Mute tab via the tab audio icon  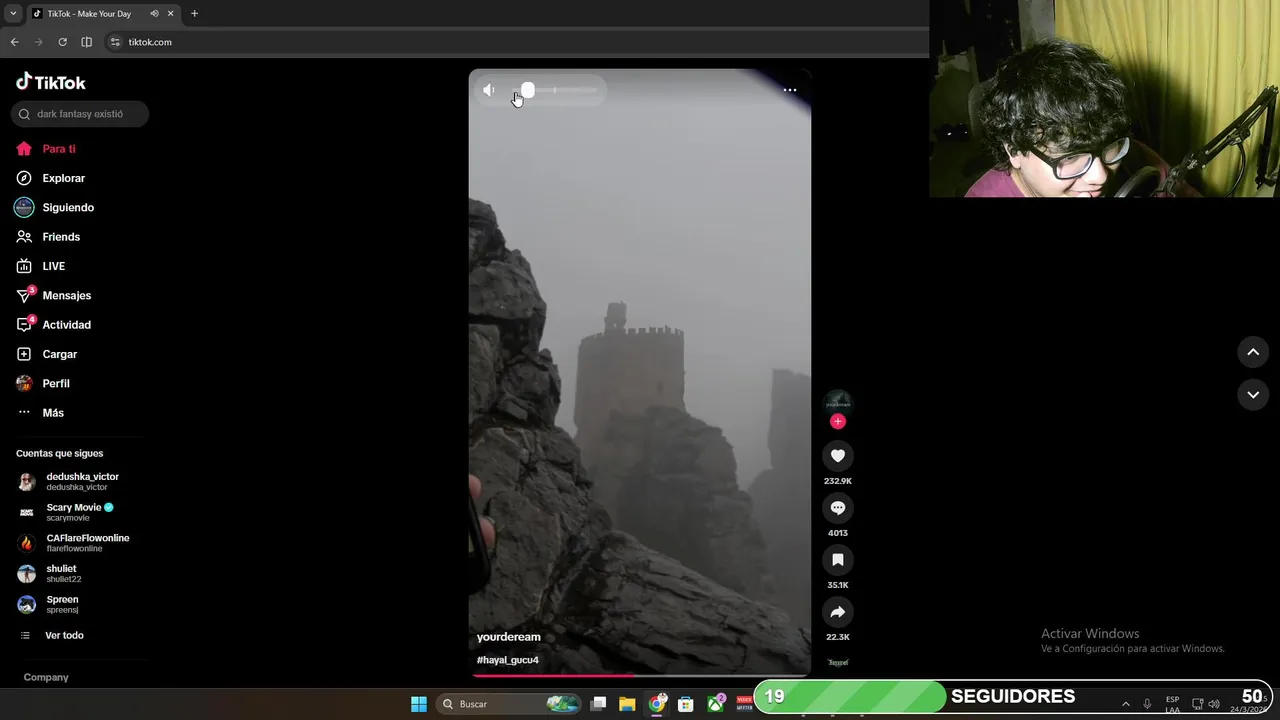(x=154, y=14)
